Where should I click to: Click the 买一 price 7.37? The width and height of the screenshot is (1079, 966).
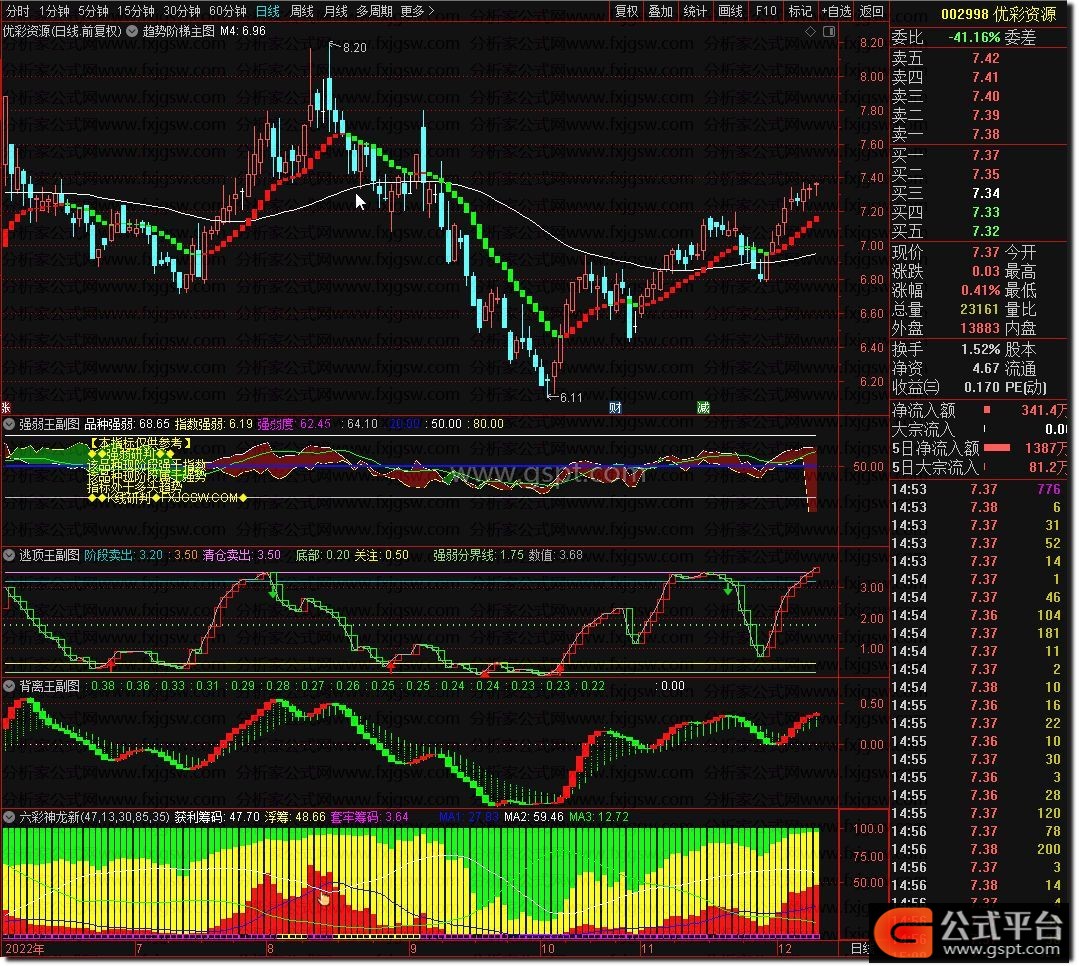[985, 155]
